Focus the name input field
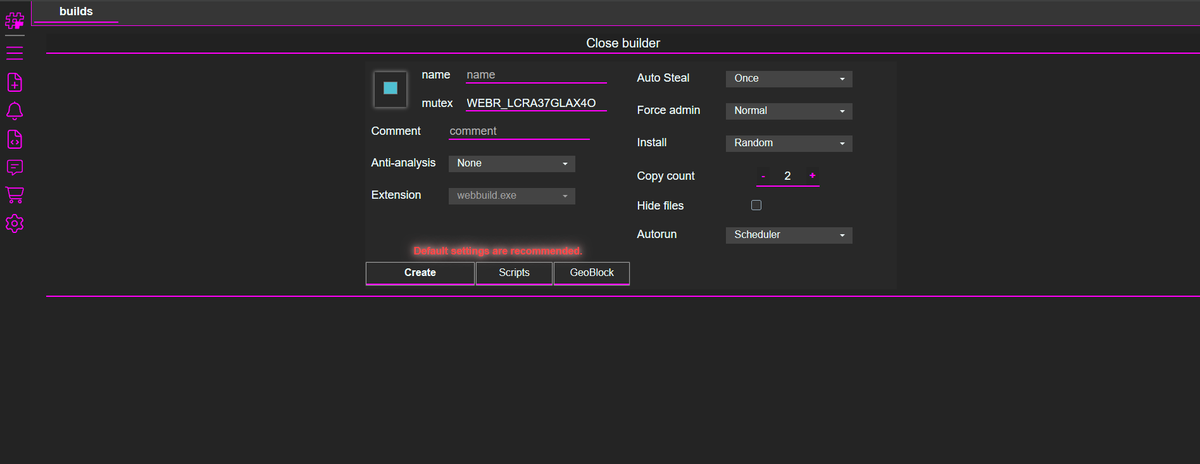Image resolution: width=1200 pixels, height=464 pixels. coord(536,75)
